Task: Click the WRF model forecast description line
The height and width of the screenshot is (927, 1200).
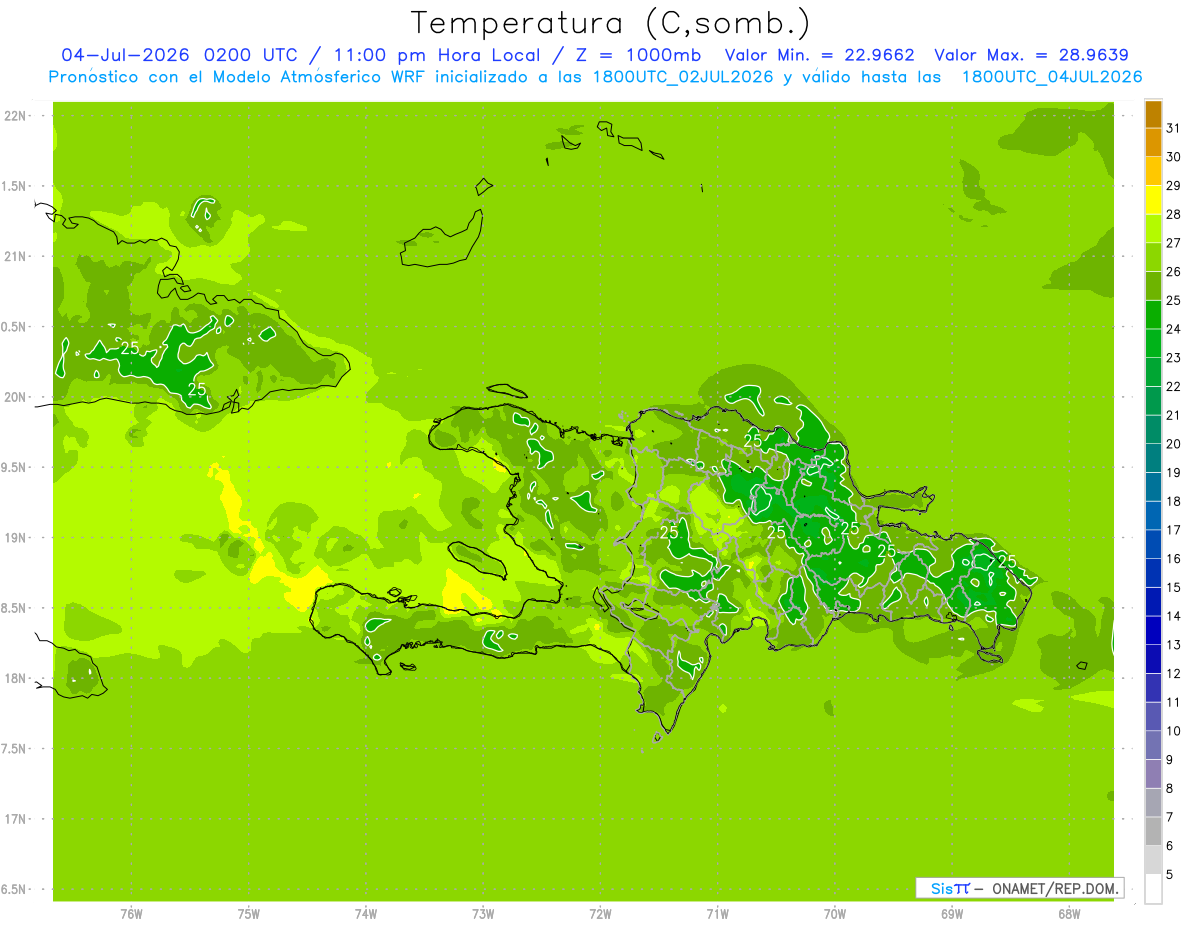Action: 595,77
